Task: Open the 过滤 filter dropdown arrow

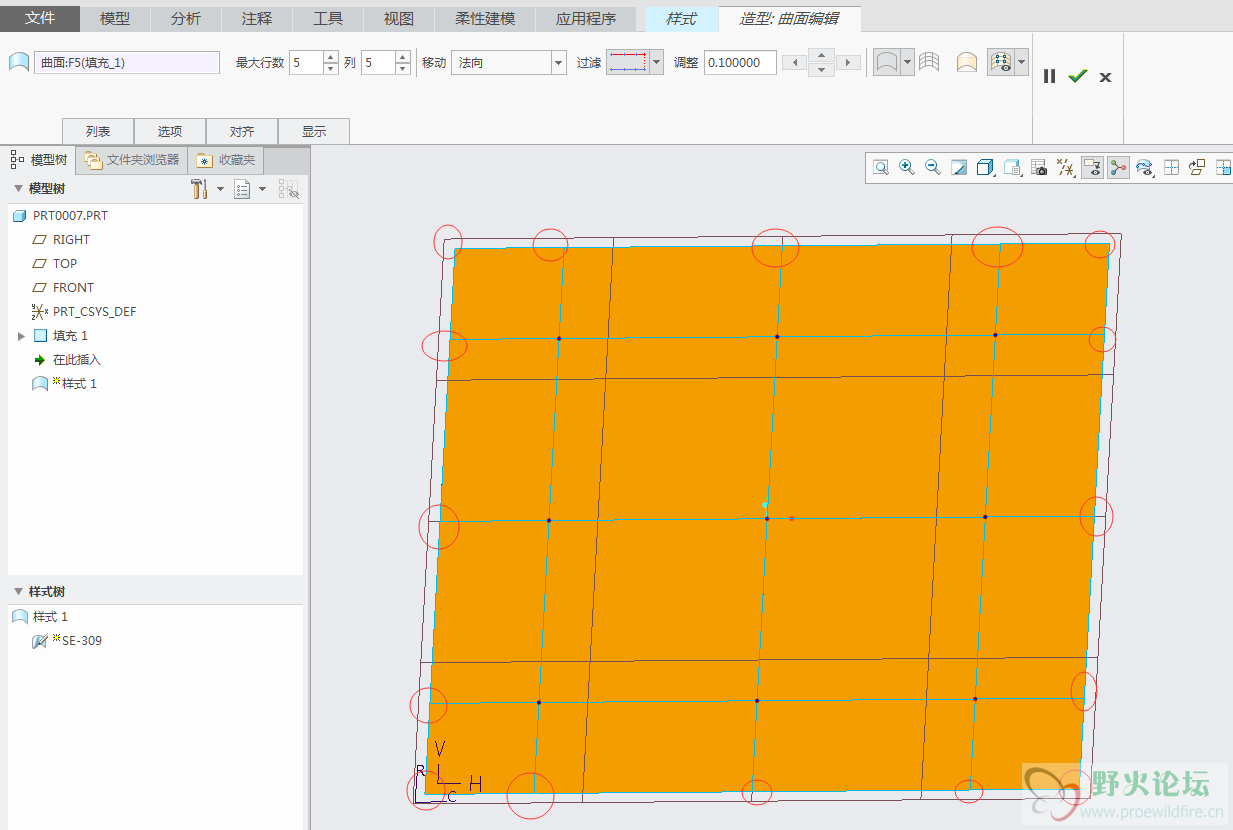Action: 656,62
